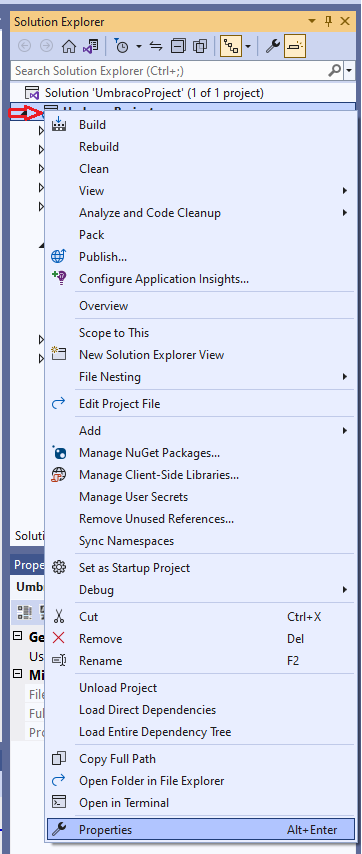The height and width of the screenshot is (854, 362).
Task: Click the Switch Views Visual Studio icon
Action: 90,47
